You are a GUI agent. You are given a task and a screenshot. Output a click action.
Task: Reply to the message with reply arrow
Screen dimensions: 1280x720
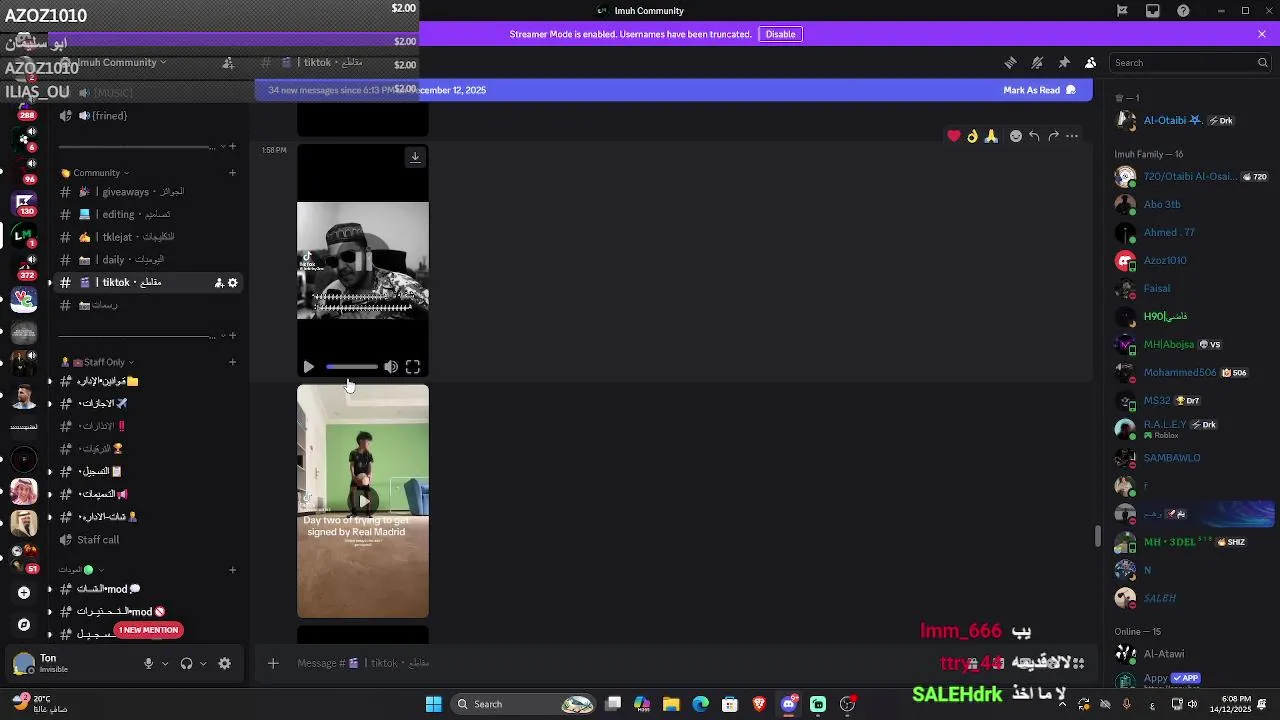[x=1034, y=136]
